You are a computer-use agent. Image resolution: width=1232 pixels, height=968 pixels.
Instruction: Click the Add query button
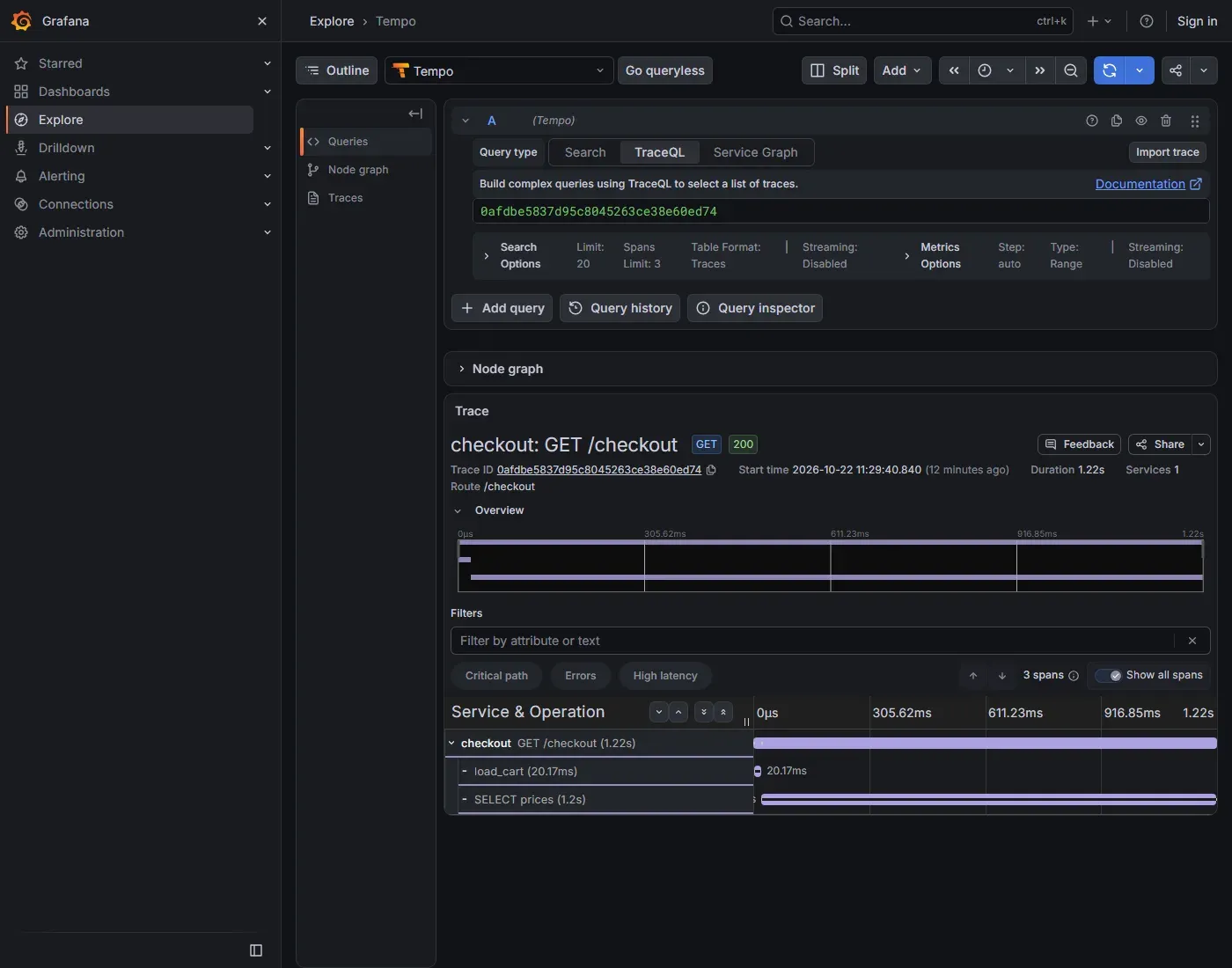click(x=502, y=308)
